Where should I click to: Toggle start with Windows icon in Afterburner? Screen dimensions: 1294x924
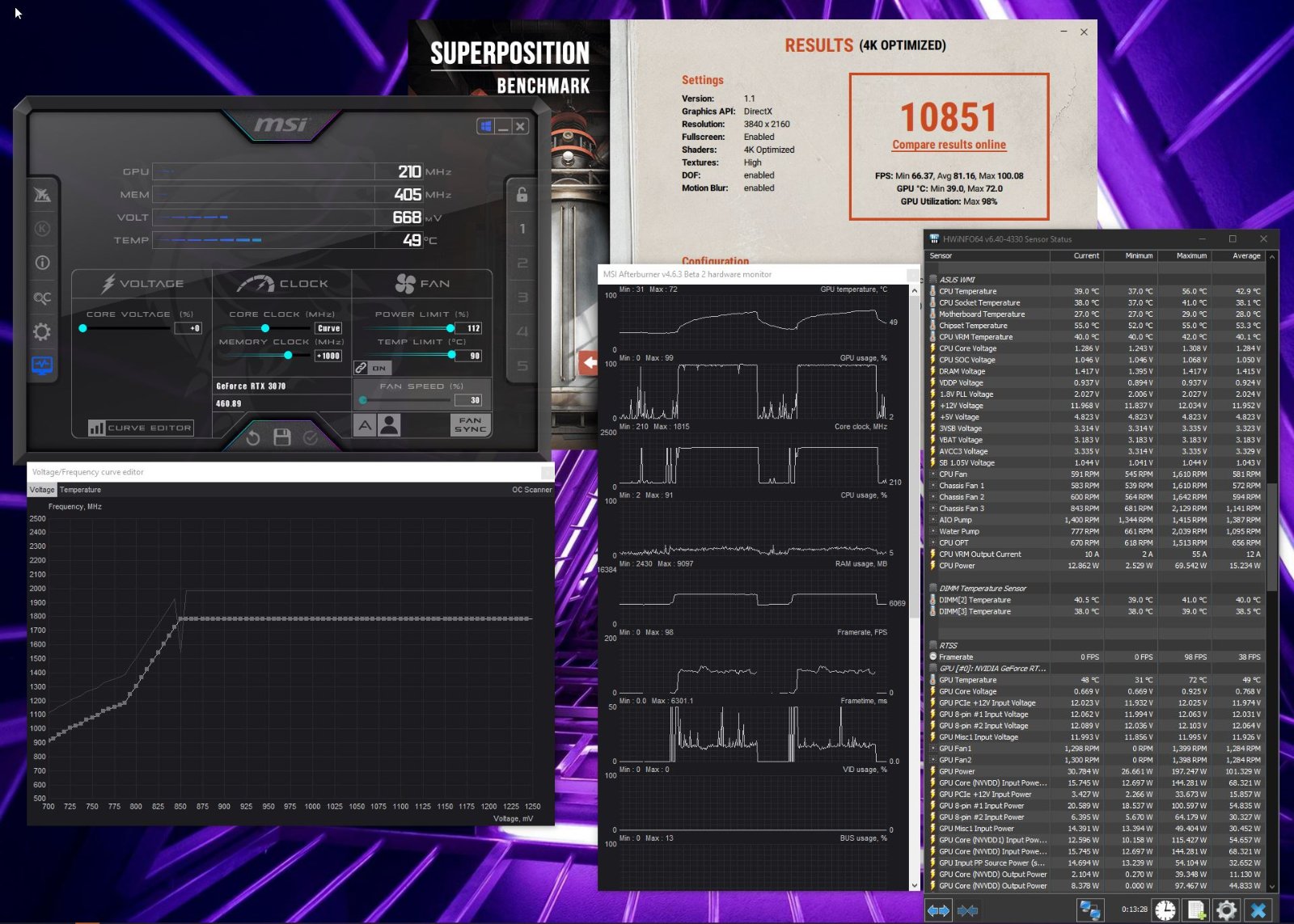(485, 126)
